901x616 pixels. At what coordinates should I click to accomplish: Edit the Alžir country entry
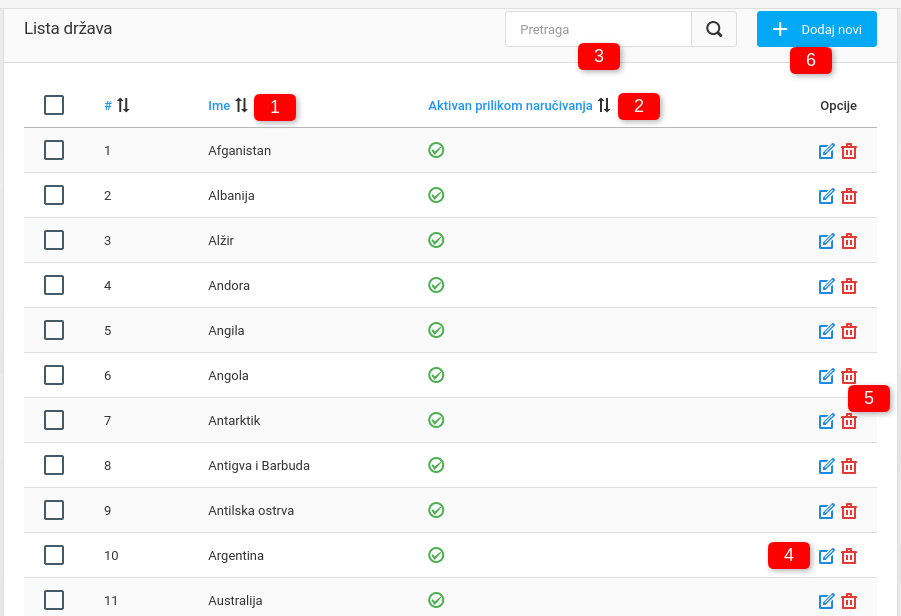826,241
